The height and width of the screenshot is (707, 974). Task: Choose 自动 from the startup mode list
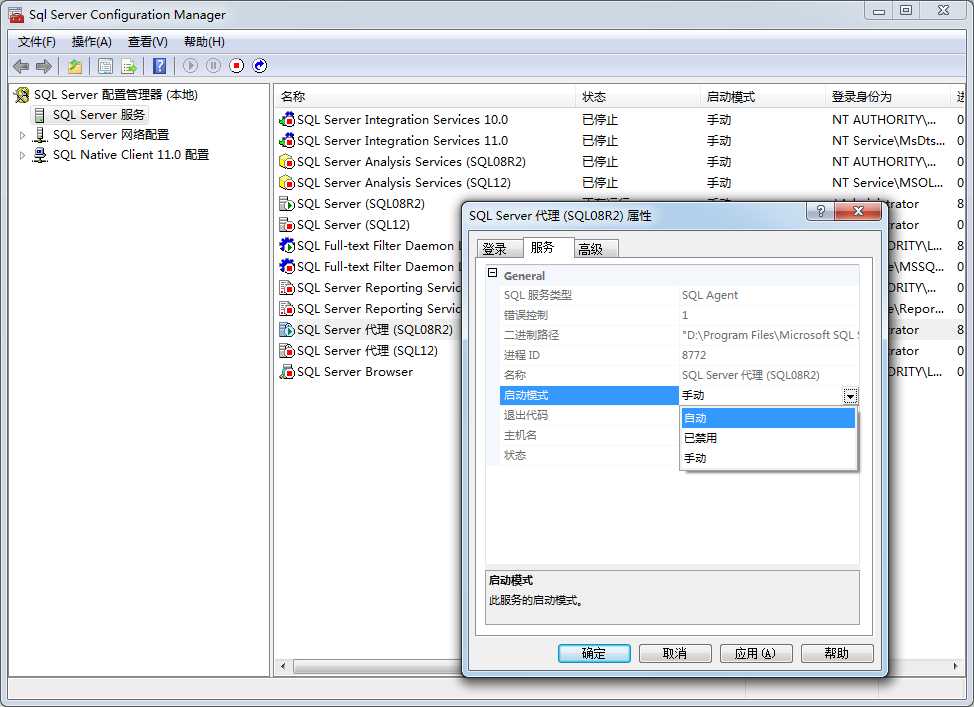tap(768, 418)
